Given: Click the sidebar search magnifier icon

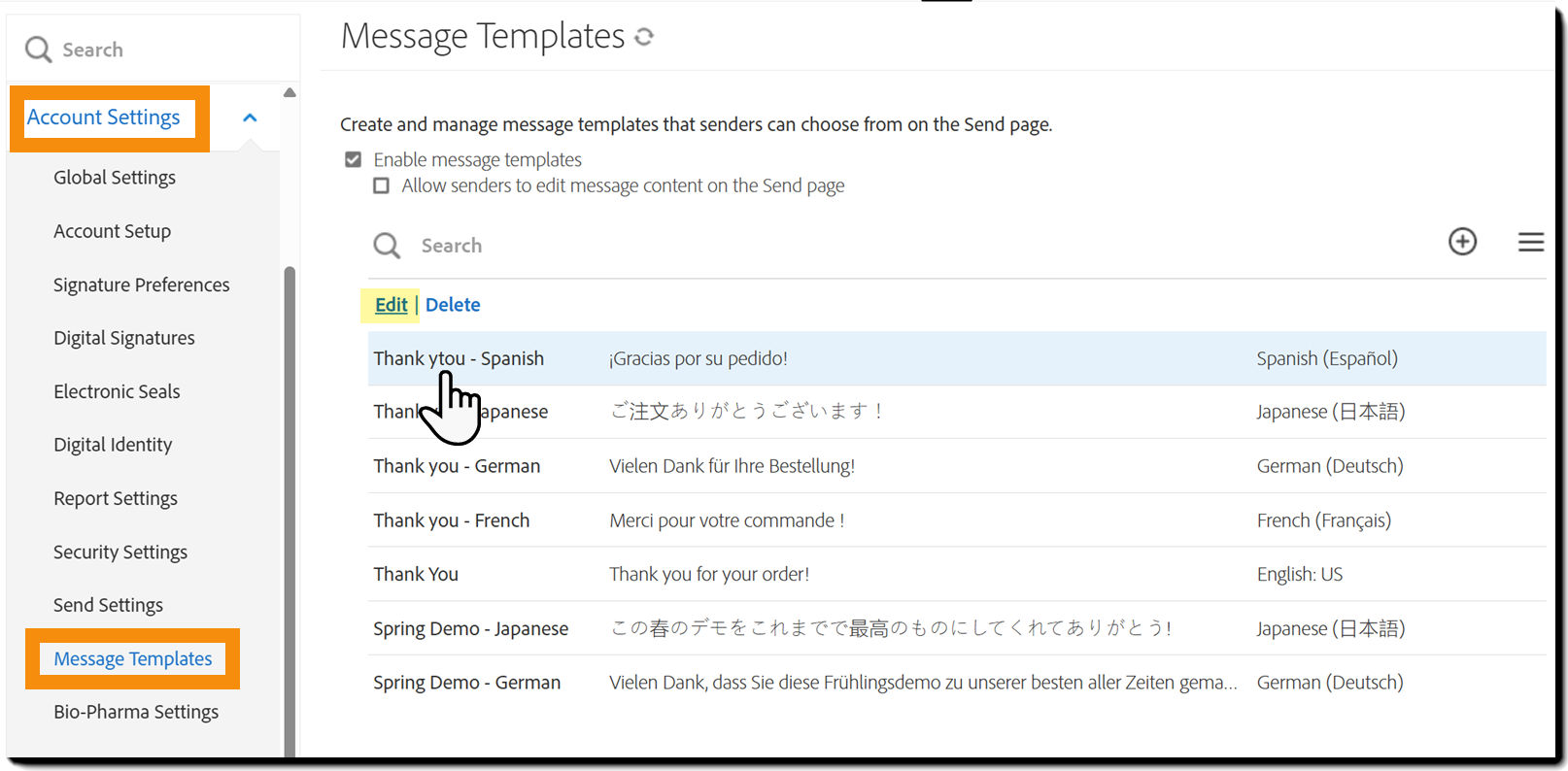Looking at the screenshot, I should (38, 50).
